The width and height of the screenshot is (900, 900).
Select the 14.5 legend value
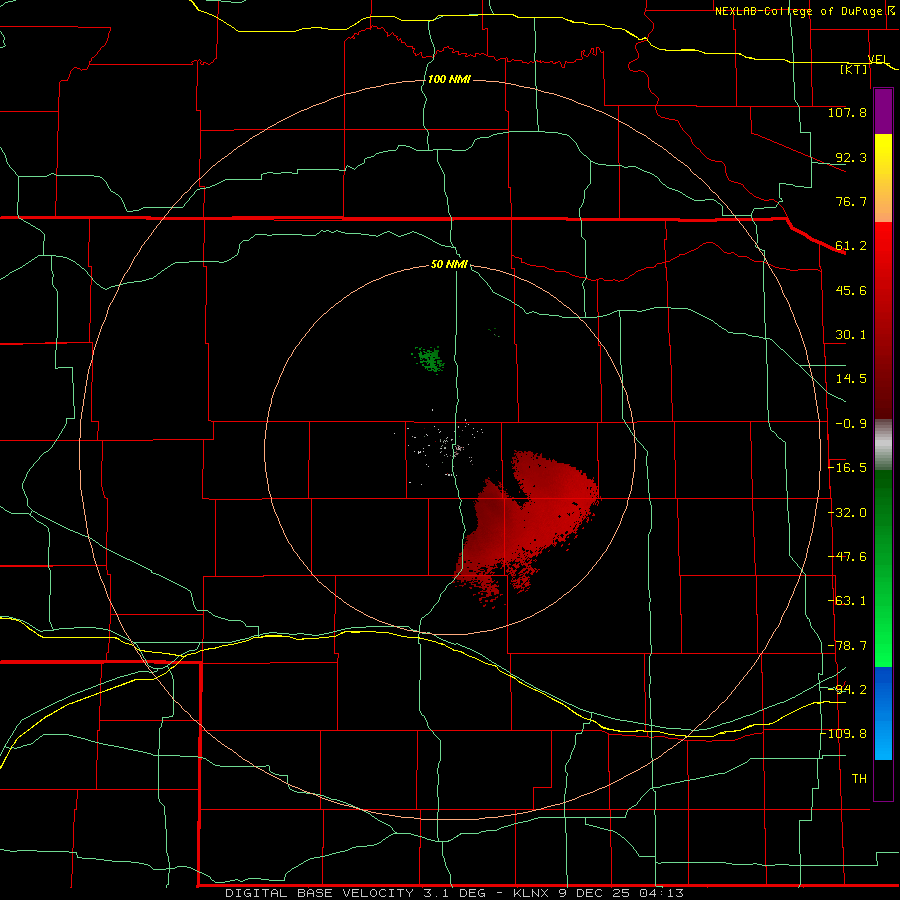[x=851, y=379]
